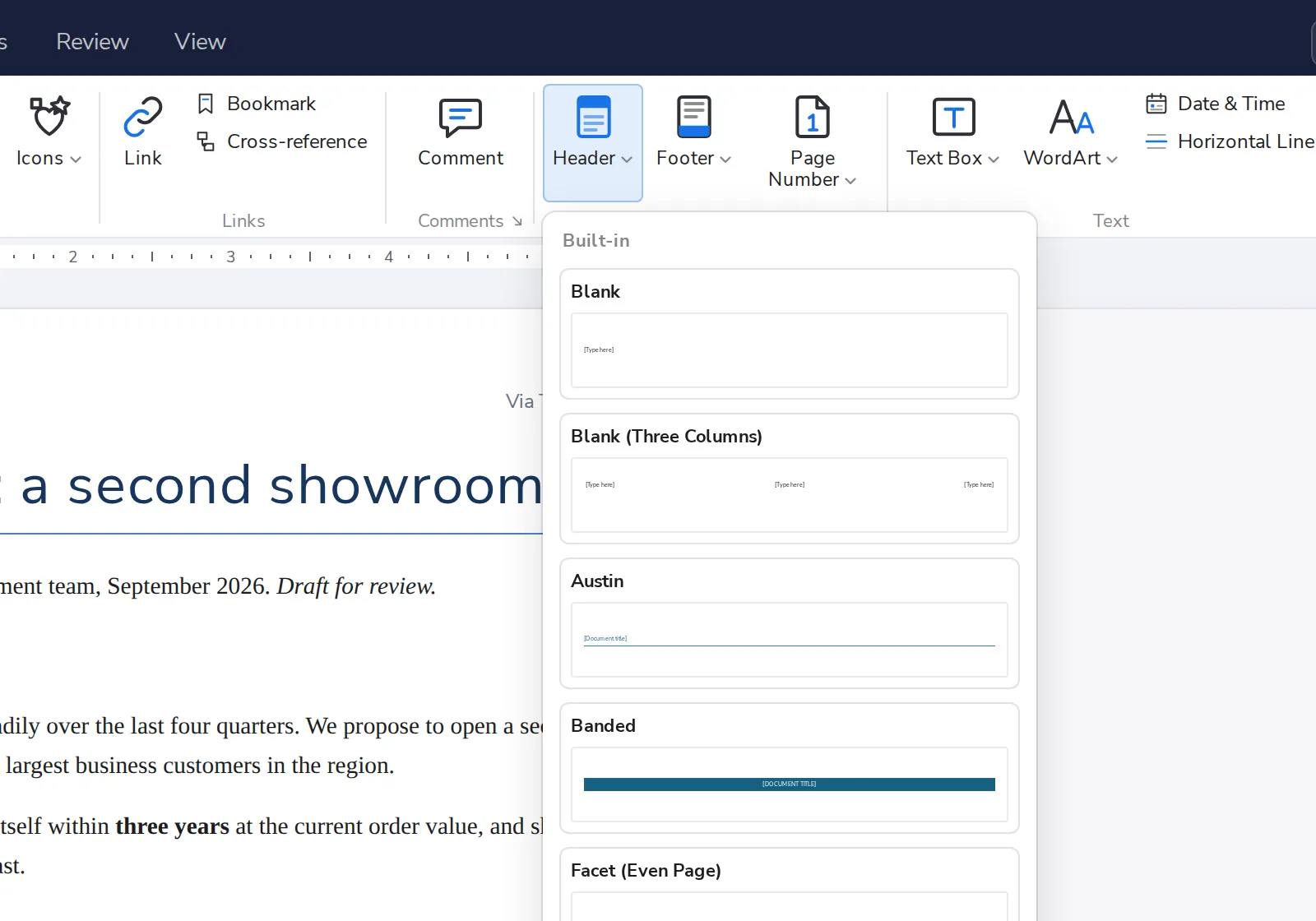The height and width of the screenshot is (921, 1316).
Task: Open the Page Number icon
Action: click(x=813, y=117)
